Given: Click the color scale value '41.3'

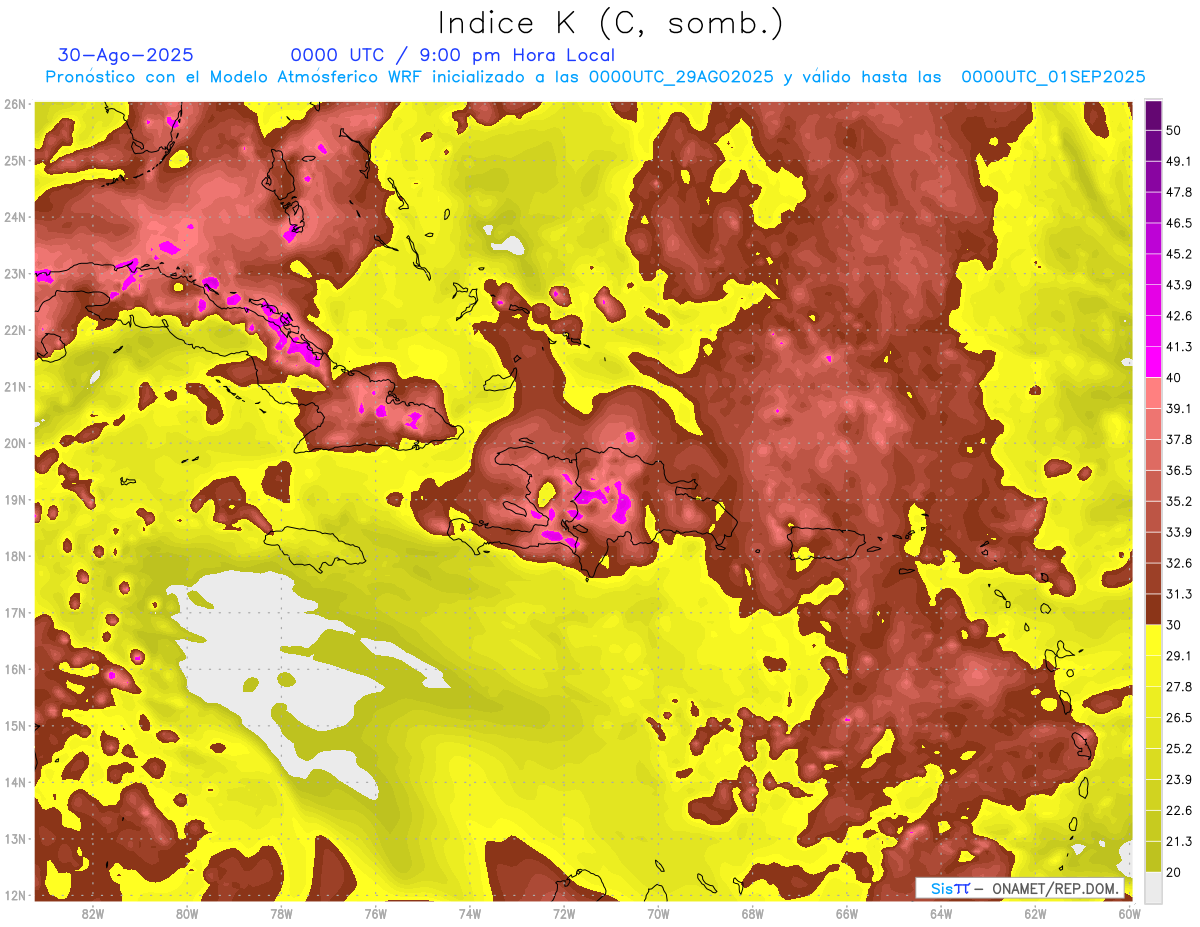Looking at the screenshot, I should (1179, 347).
